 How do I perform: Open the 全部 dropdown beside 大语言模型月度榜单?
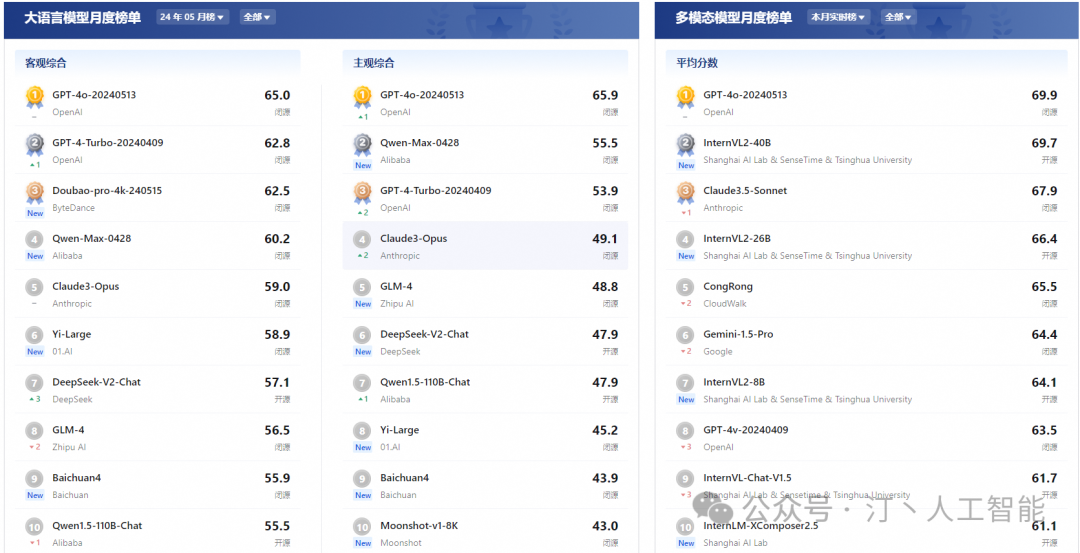pyautogui.click(x=257, y=17)
